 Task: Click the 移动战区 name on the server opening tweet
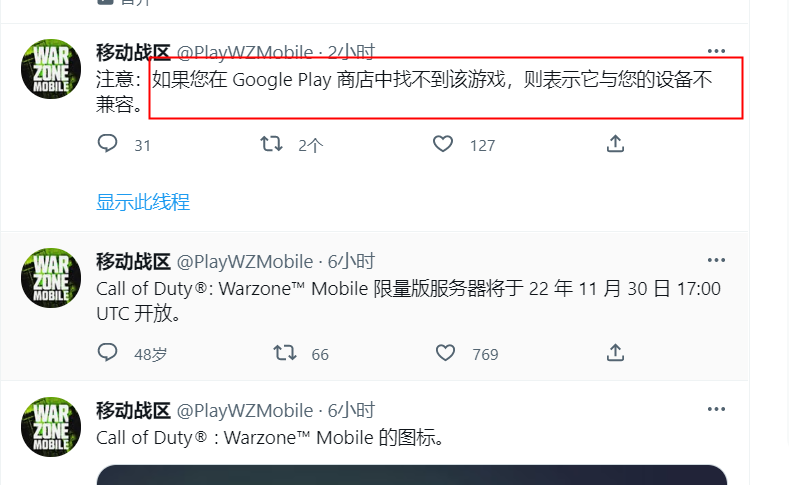point(133,262)
